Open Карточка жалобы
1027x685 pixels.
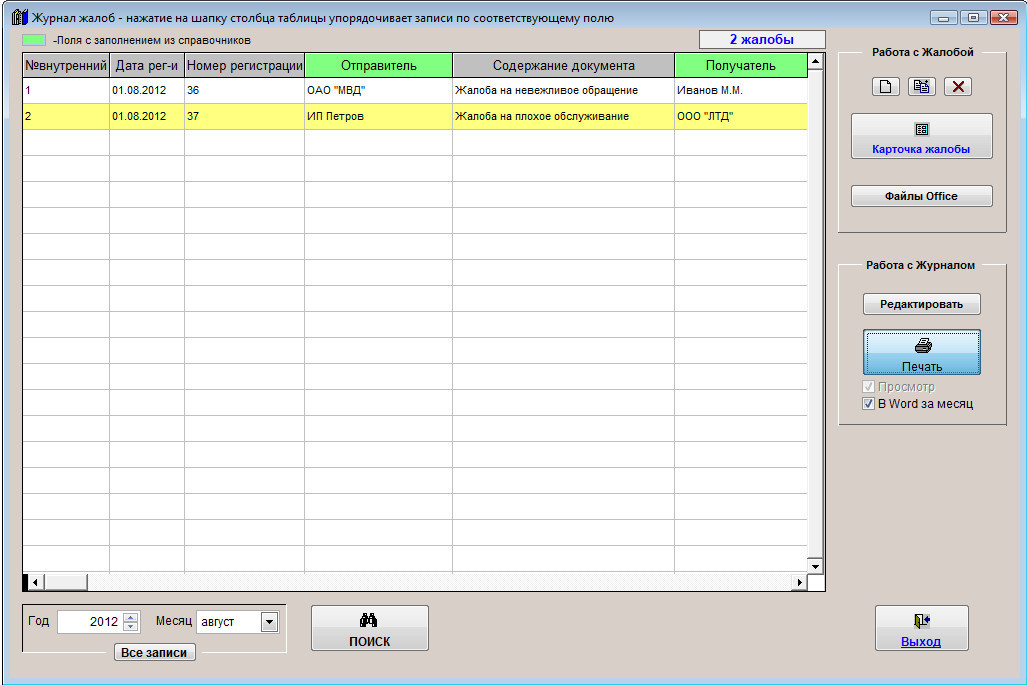922,136
